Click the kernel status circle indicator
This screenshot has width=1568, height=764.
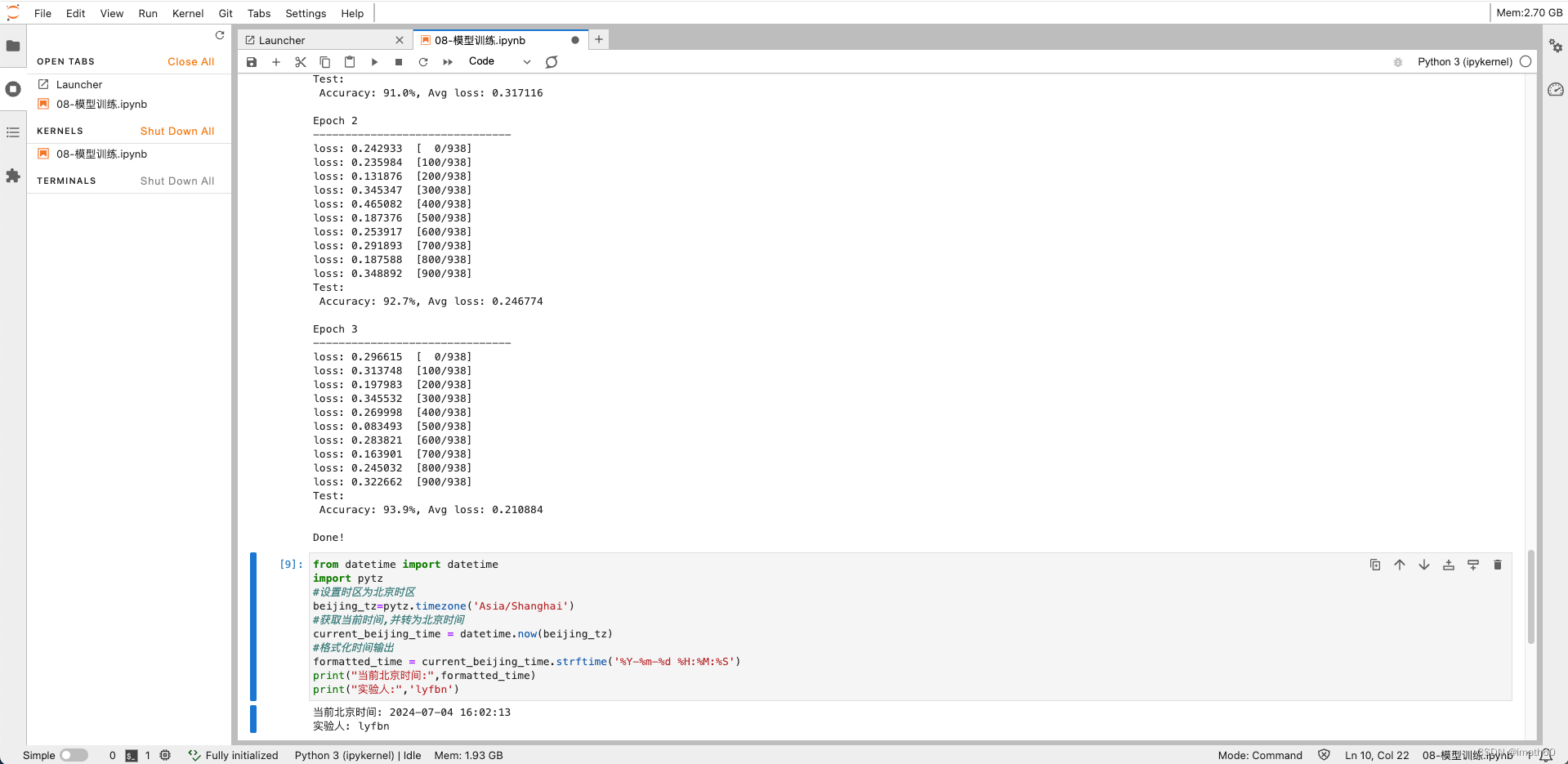(1526, 61)
